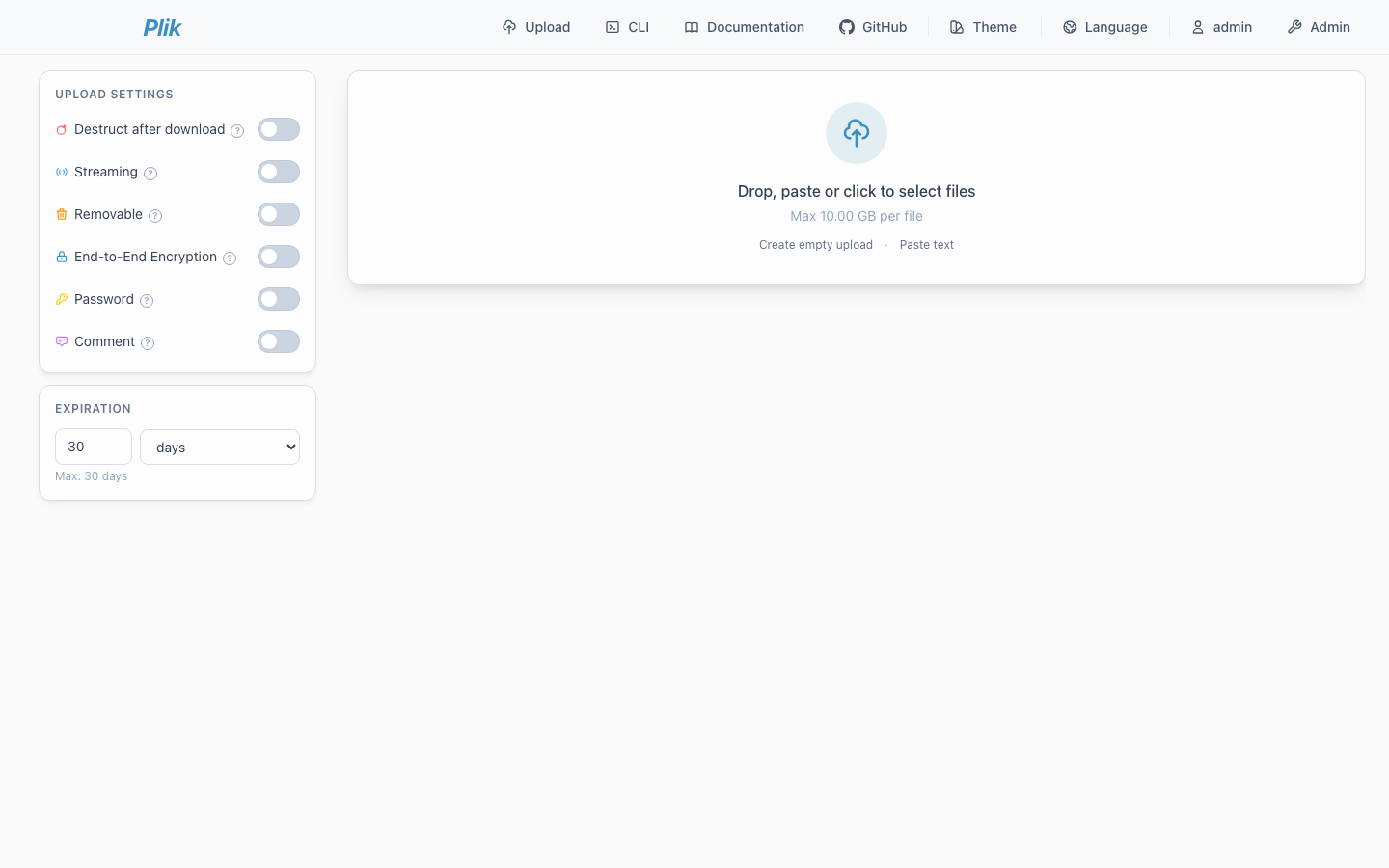Click the 'Max 10.00 GB per file' text
Viewport: 1389px width, 868px height.
pyautogui.click(x=857, y=216)
